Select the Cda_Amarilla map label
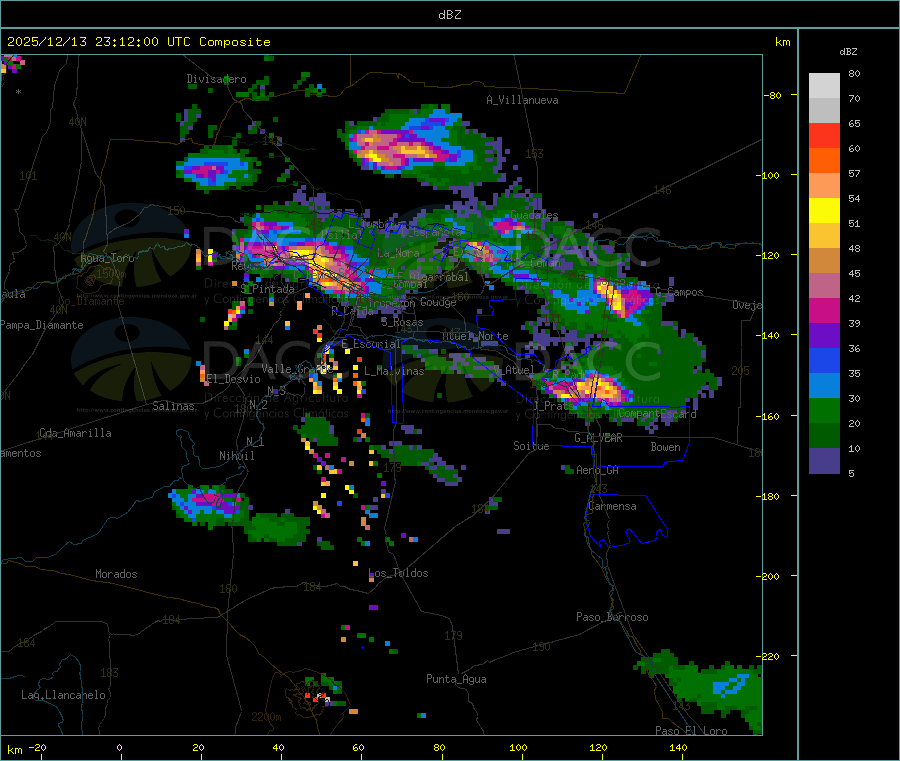This screenshot has width=900, height=761. tap(75, 433)
